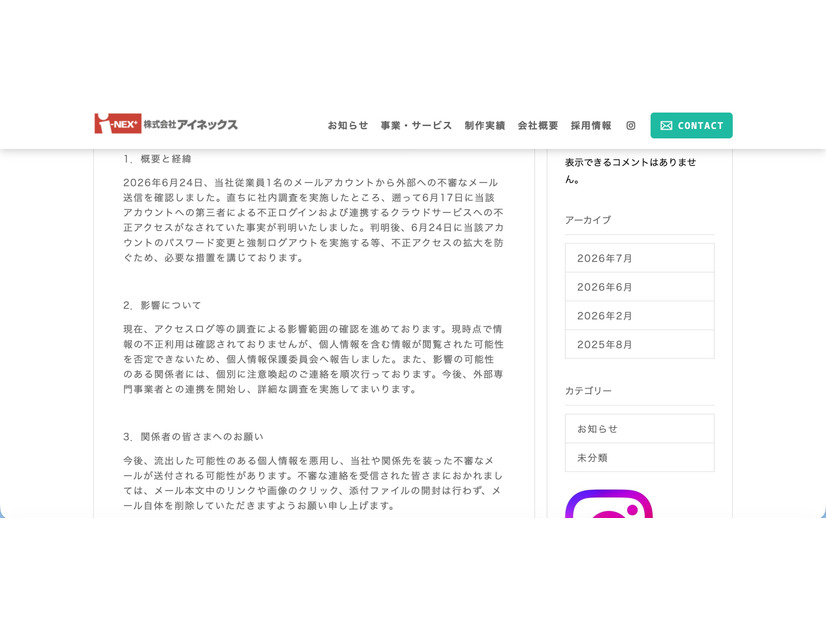Click the paragraph starting 現在、アクセスログ等
This screenshot has height=620, width=826.
(x=313, y=359)
